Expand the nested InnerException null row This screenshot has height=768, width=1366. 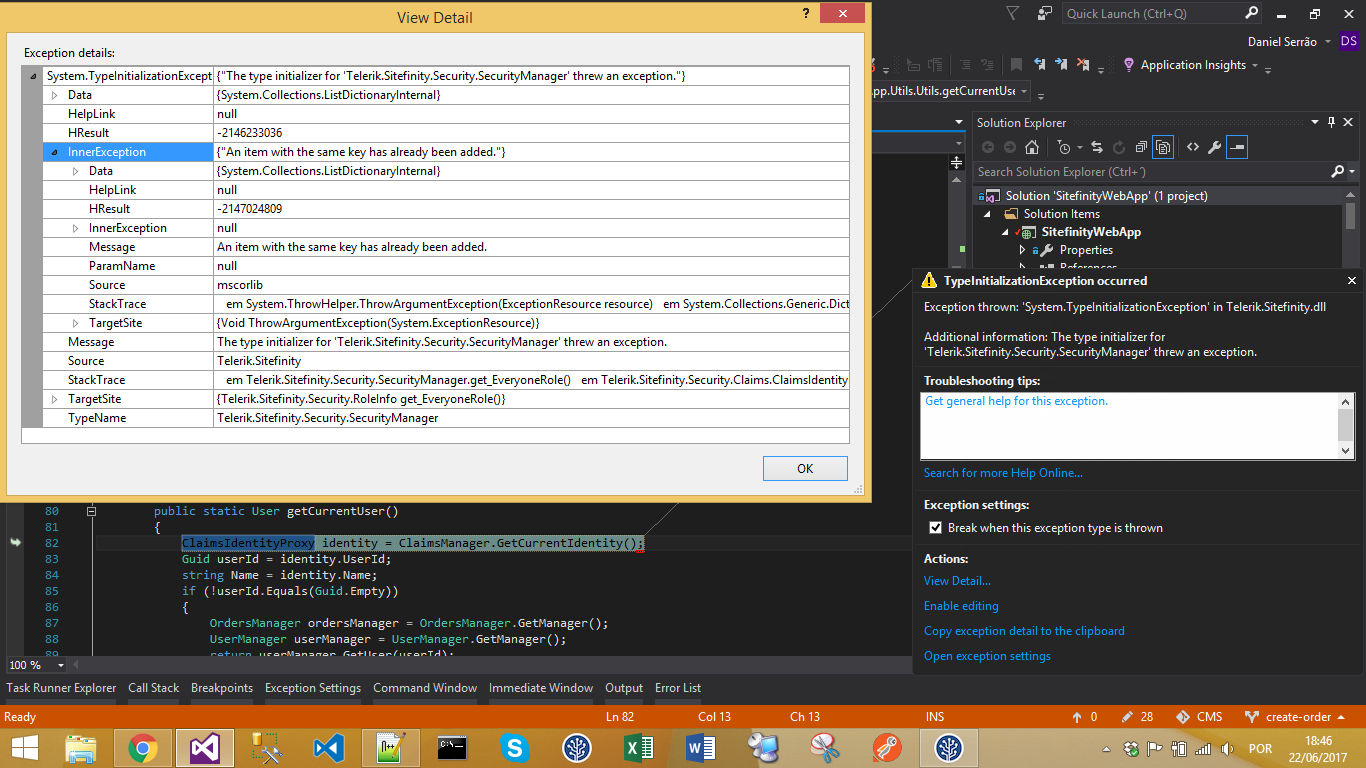(76, 228)
